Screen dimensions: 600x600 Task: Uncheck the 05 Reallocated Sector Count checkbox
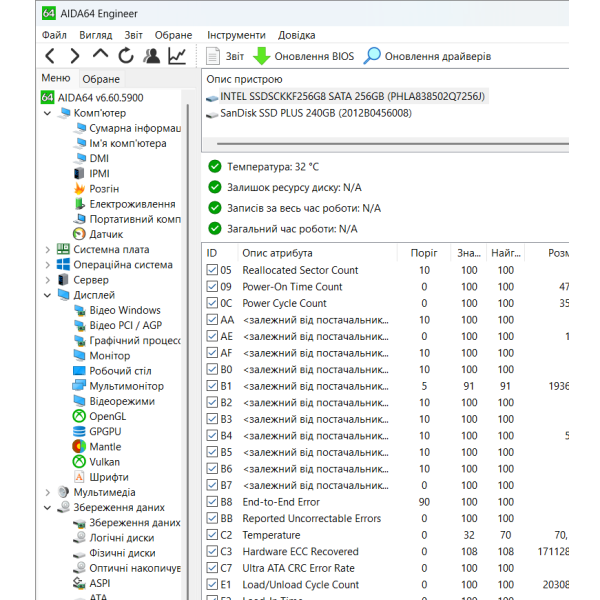[212, 270]
